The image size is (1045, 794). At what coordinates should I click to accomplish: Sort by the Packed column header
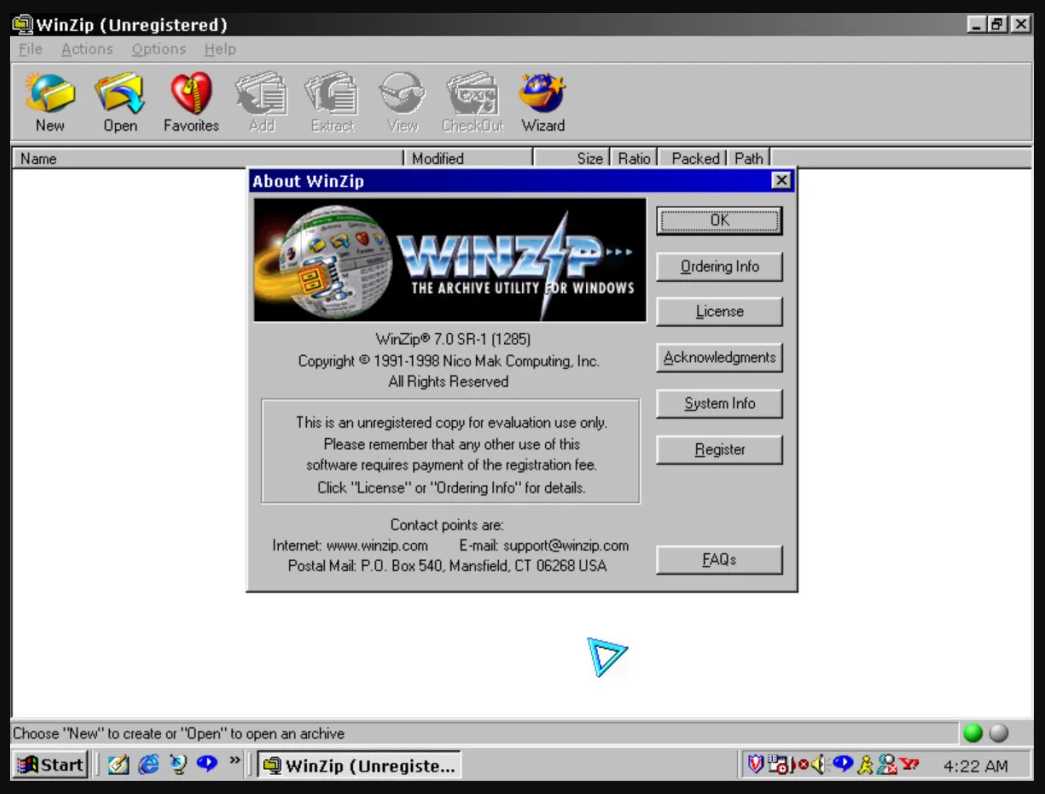pyautogui.click(x=694, y=158)
